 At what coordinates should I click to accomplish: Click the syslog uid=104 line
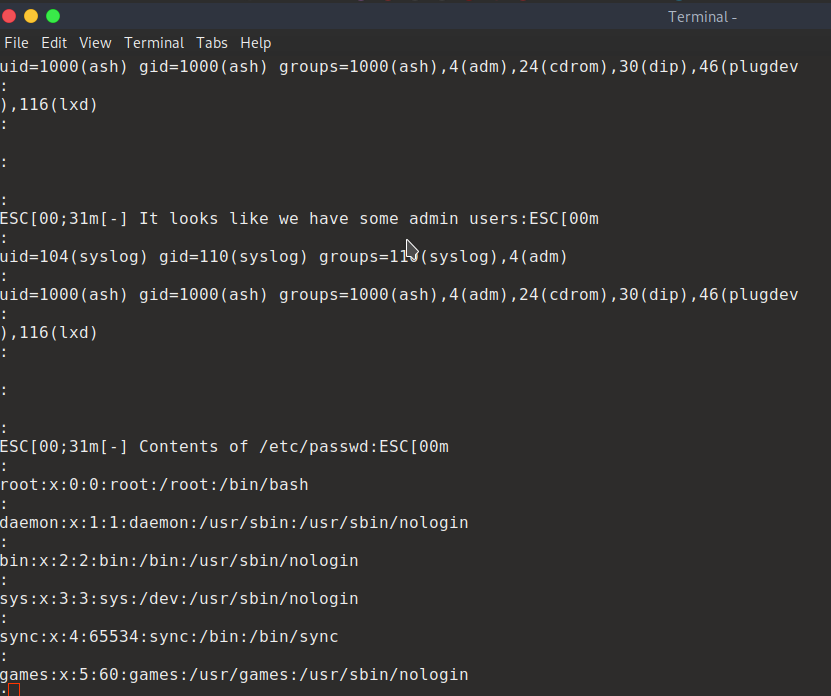tap(284, 257)
